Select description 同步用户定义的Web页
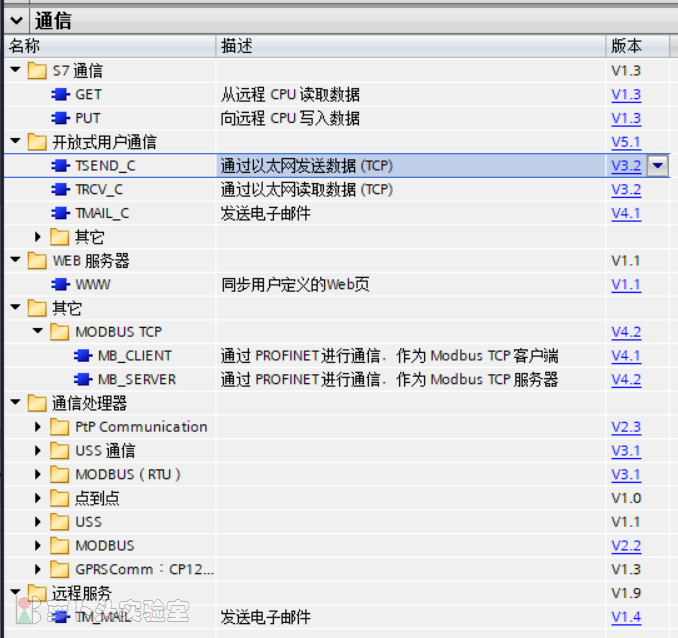Image resolution: width=678 pixels, height=638 pixels. [x=295, y=285]
